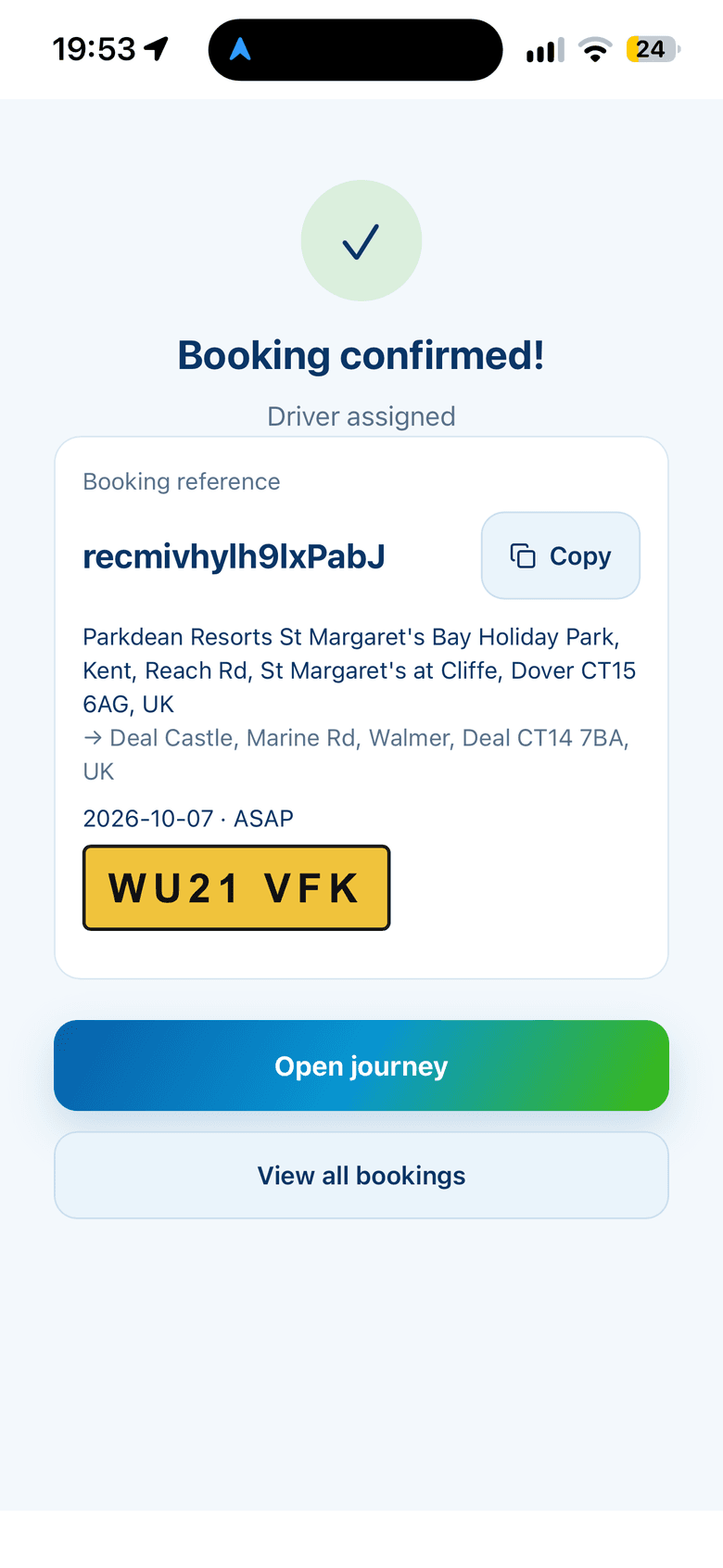Tap the copy icon beside booking reference
Screen dimensions: 723x1568
tap(523, 555)
